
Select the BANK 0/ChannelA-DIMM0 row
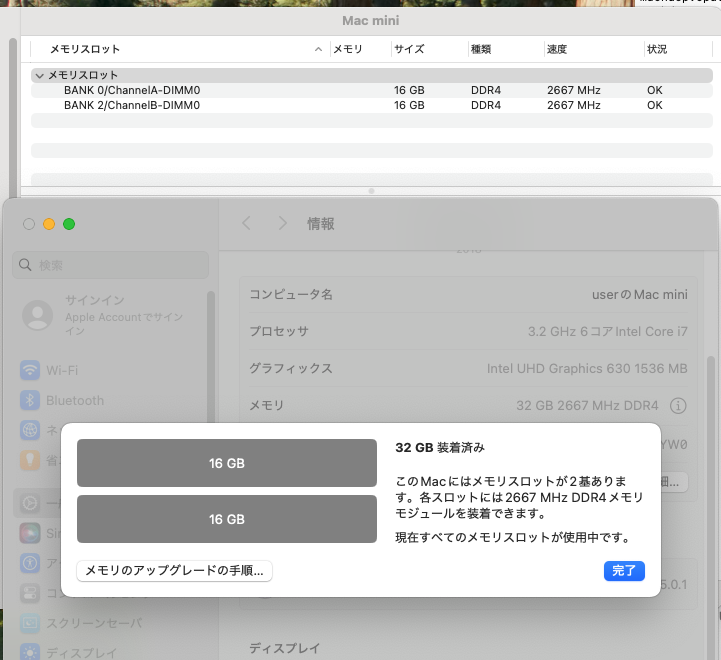[372, 90]
